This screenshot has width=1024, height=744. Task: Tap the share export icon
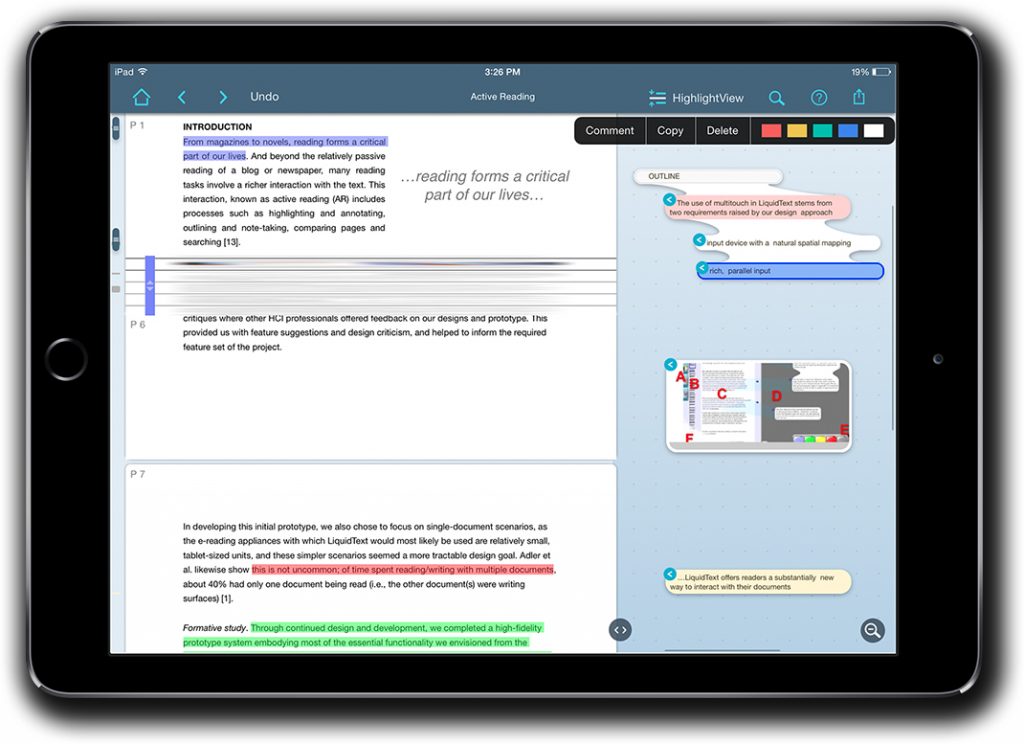pyautogui.click(x=859, y=97)
